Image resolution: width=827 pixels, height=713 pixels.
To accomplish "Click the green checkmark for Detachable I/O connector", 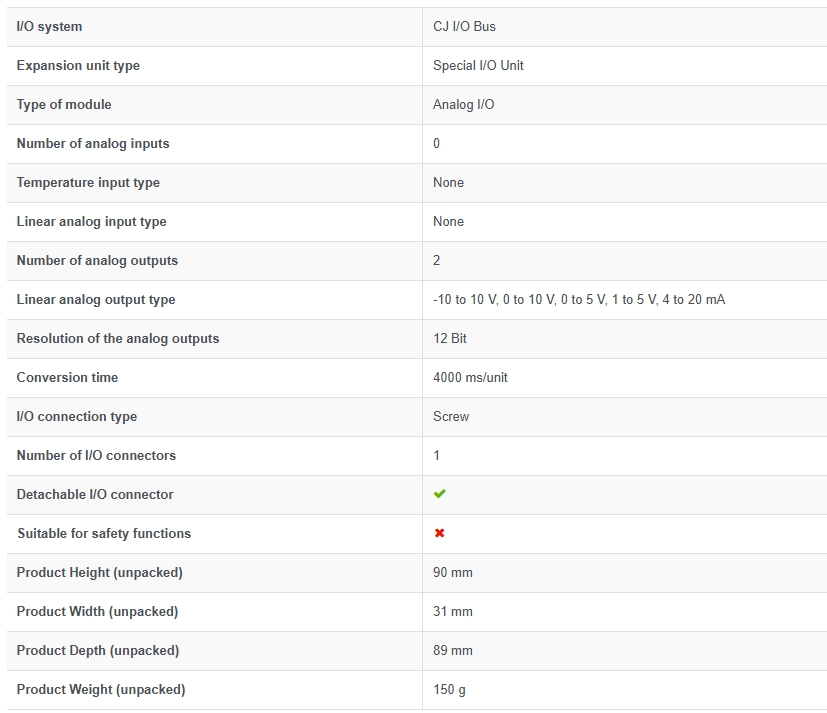I will [439, 494].
